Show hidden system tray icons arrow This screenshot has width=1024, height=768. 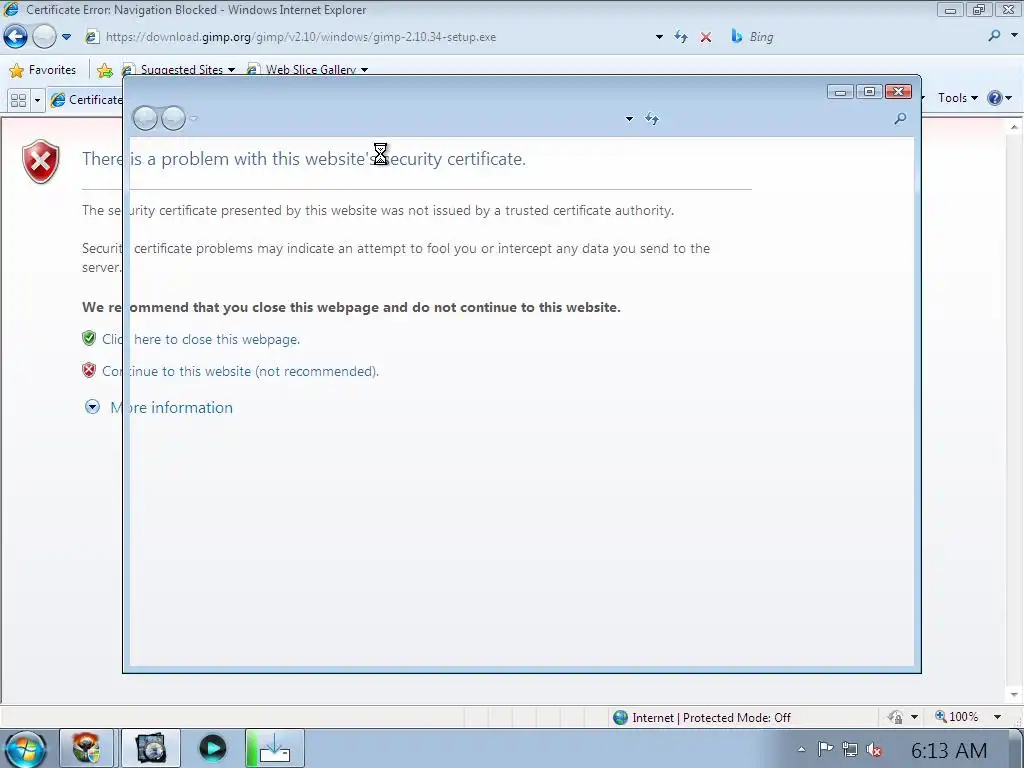801,750
